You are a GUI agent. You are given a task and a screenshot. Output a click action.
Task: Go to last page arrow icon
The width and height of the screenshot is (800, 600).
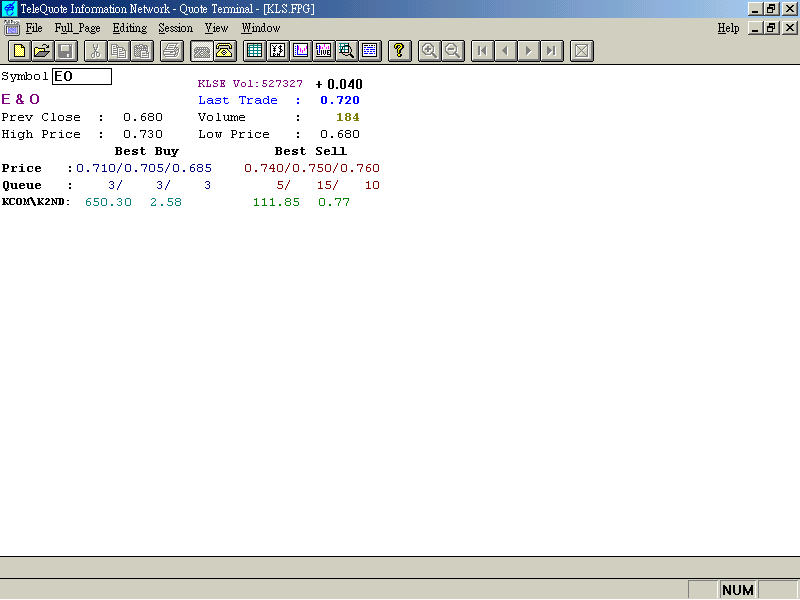[x=552, y=51]
